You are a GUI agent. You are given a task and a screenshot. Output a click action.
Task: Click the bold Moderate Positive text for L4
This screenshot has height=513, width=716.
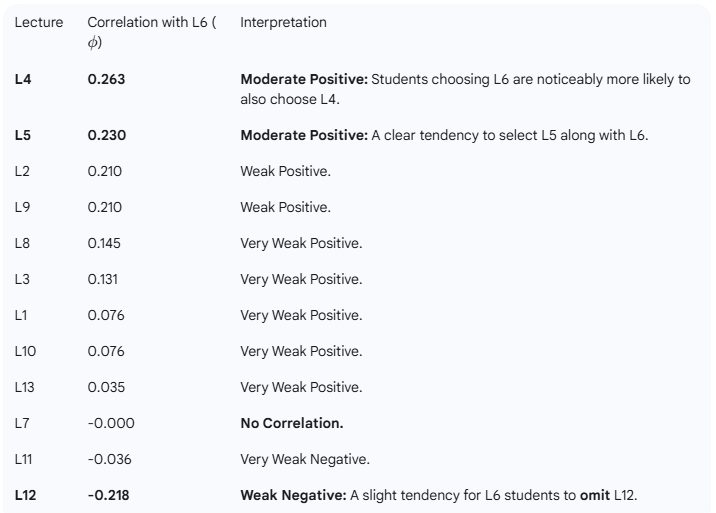tap(303, 79)
